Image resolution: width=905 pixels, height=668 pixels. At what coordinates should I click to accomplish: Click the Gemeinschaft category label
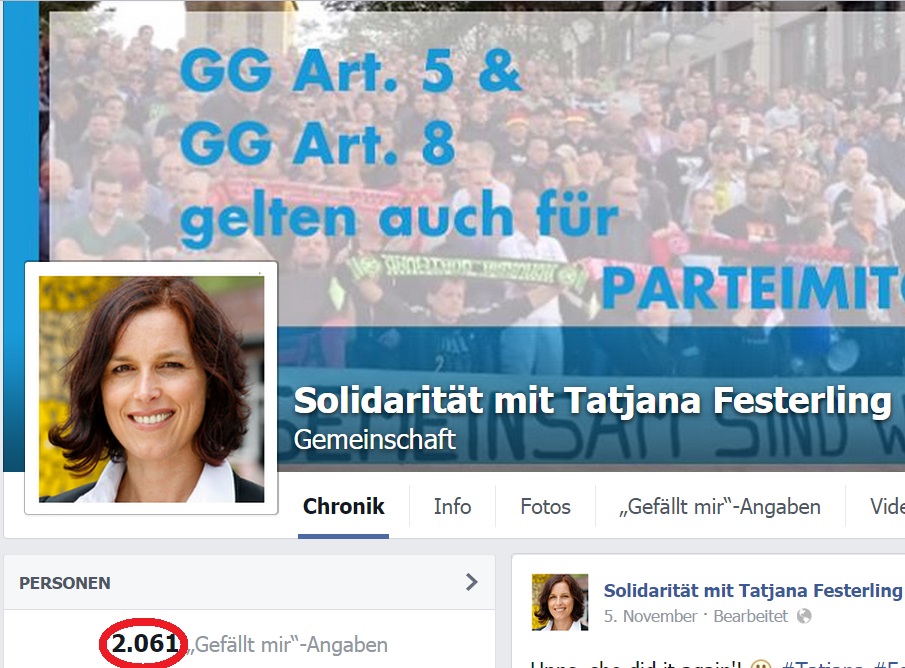375,440
